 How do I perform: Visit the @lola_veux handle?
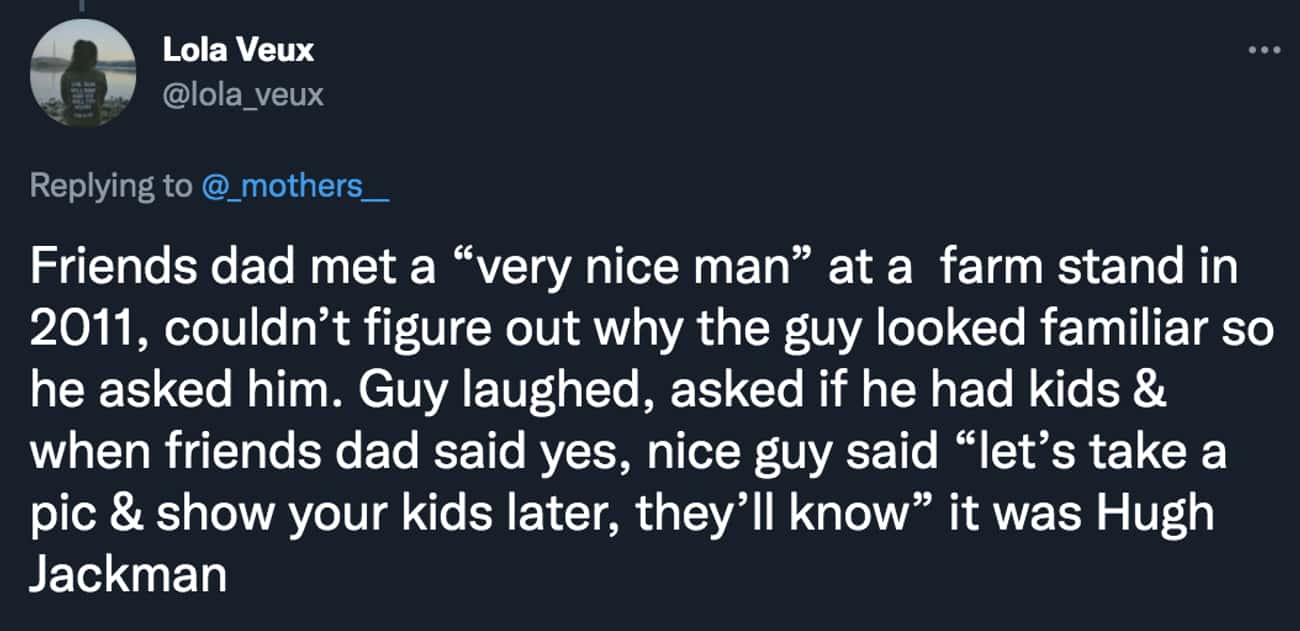pyautogui.click(x=243, y=95)
